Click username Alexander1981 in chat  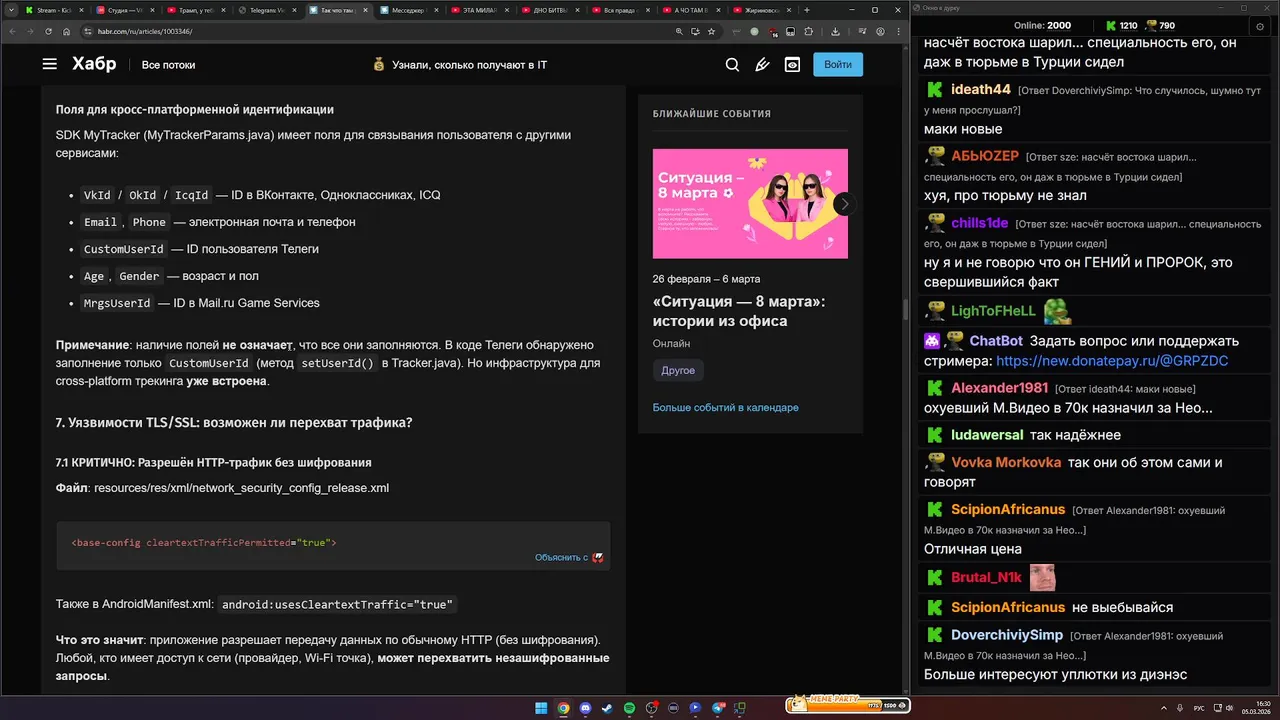999,388
